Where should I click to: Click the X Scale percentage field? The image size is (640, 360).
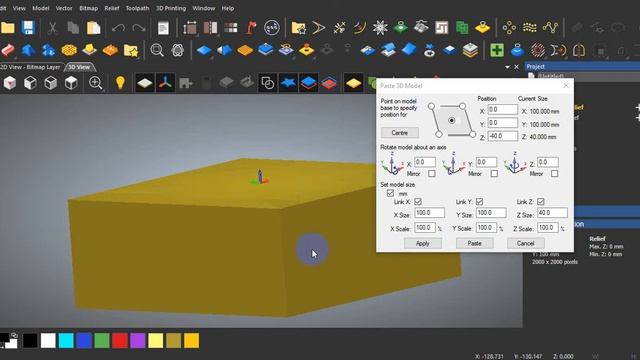(x=424, y=227)
